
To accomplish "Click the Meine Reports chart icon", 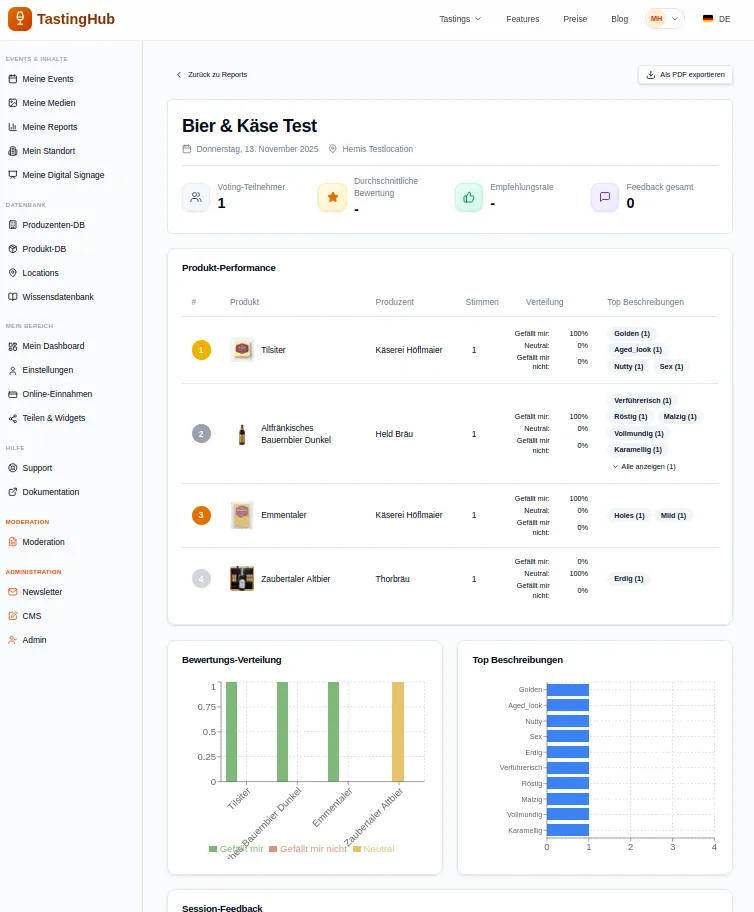I will point(13,127).
